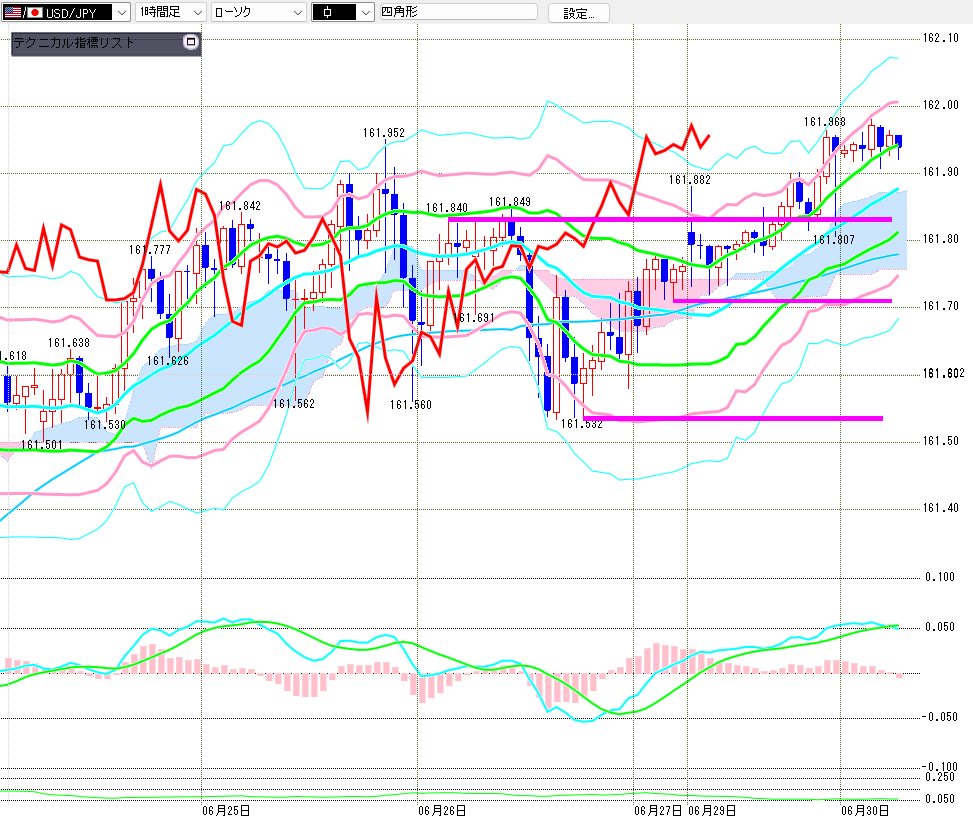Click the 162.00 price axis label

(941, 105)
